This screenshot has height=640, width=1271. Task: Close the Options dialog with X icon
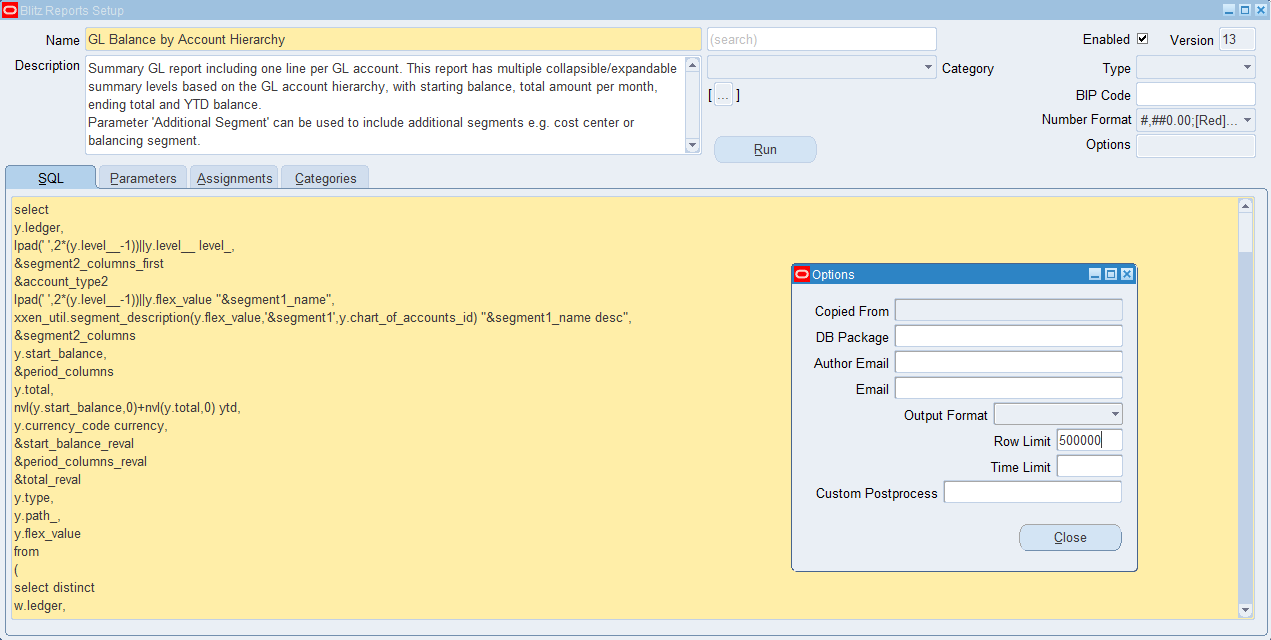click(1126, 274)
